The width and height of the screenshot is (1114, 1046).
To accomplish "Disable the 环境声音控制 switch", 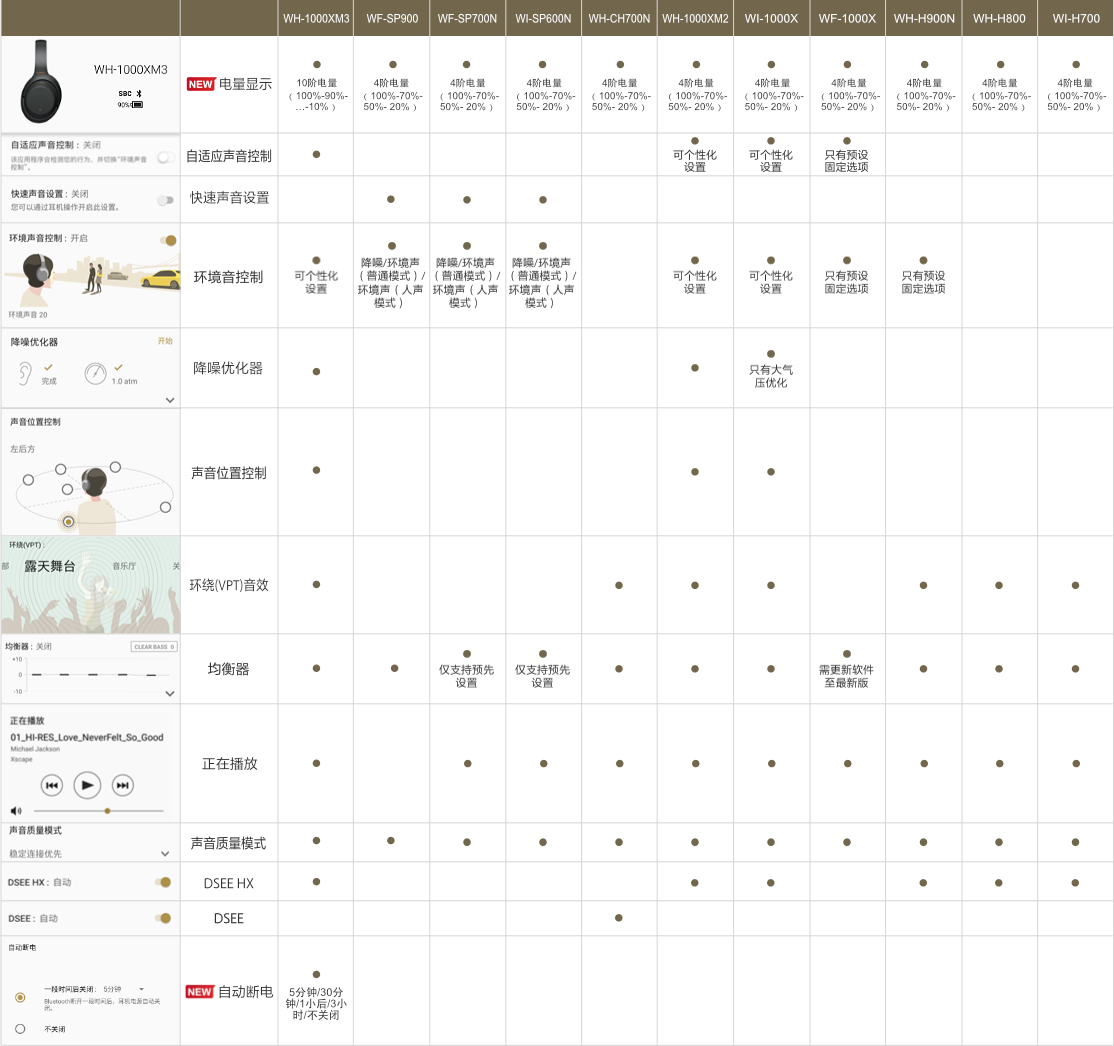I will 168,240.
